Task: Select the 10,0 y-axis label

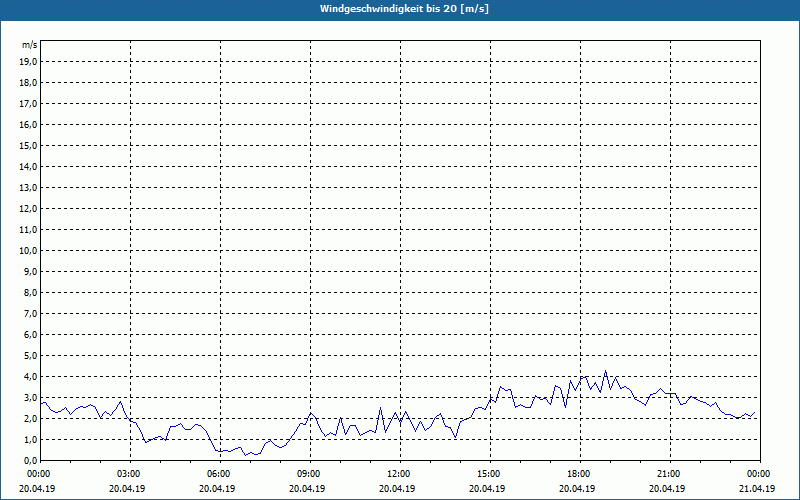Action: click(x=28, y=251)
